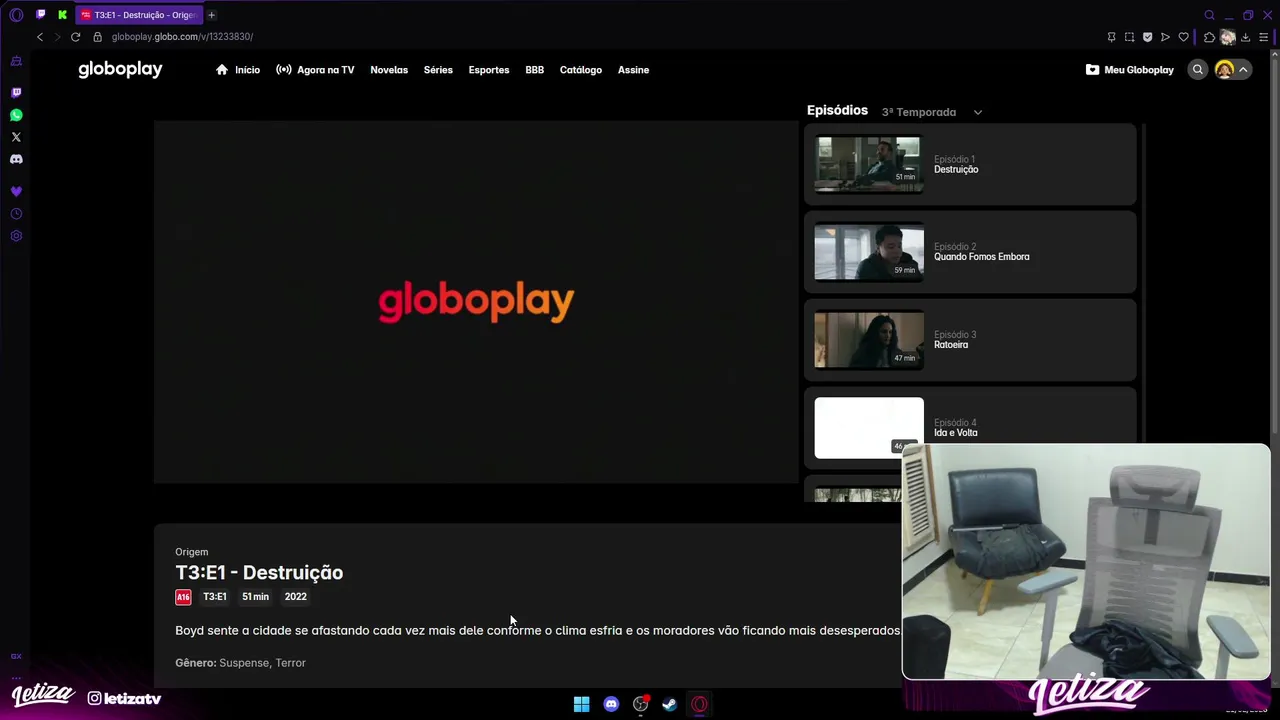Screen dimensions: 1280x720
Task: Open Meu Globoplay page
Action: click(1130, 70)
